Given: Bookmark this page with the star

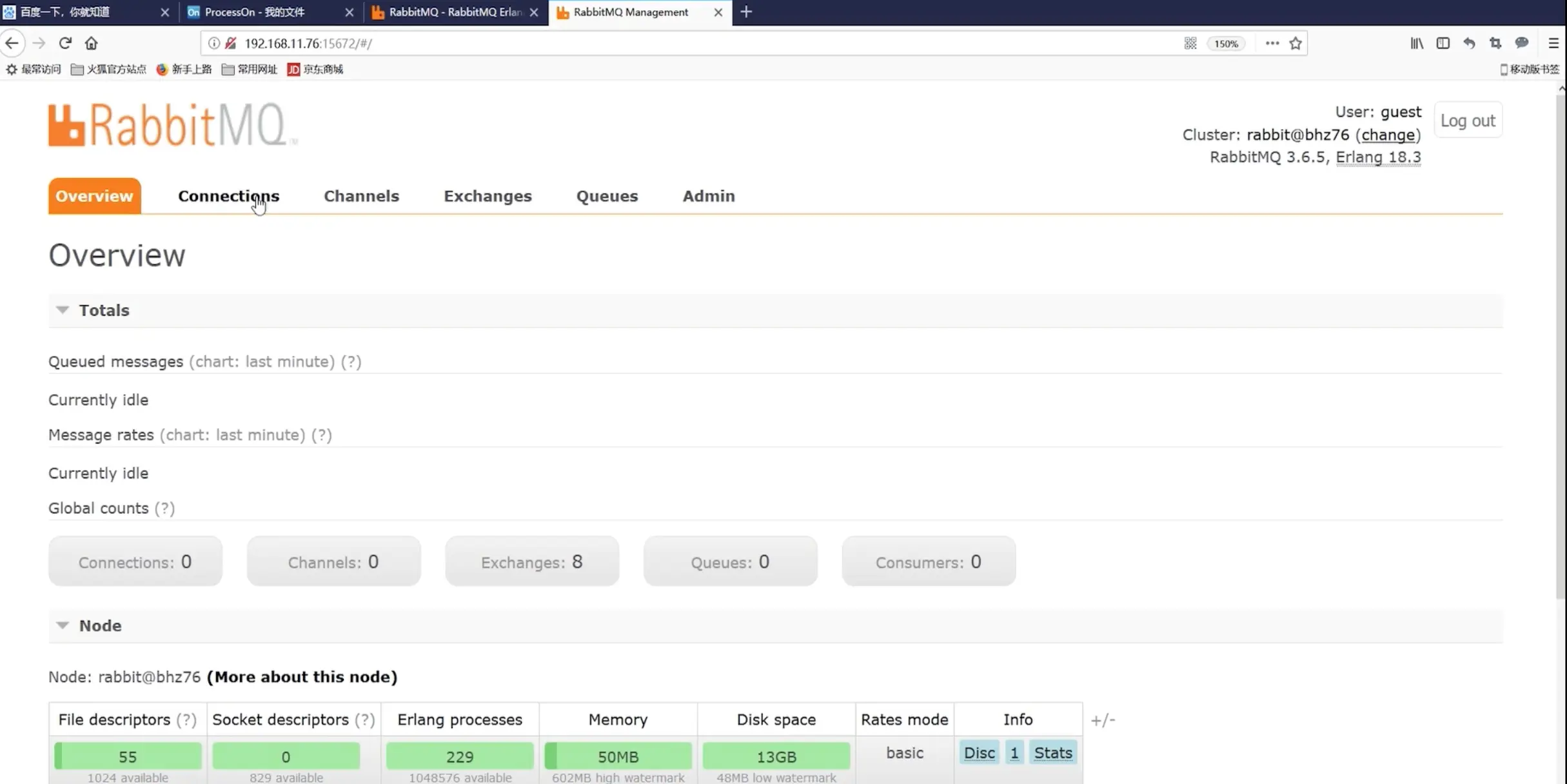Looking at the screenshot, I should [1296, 43].
